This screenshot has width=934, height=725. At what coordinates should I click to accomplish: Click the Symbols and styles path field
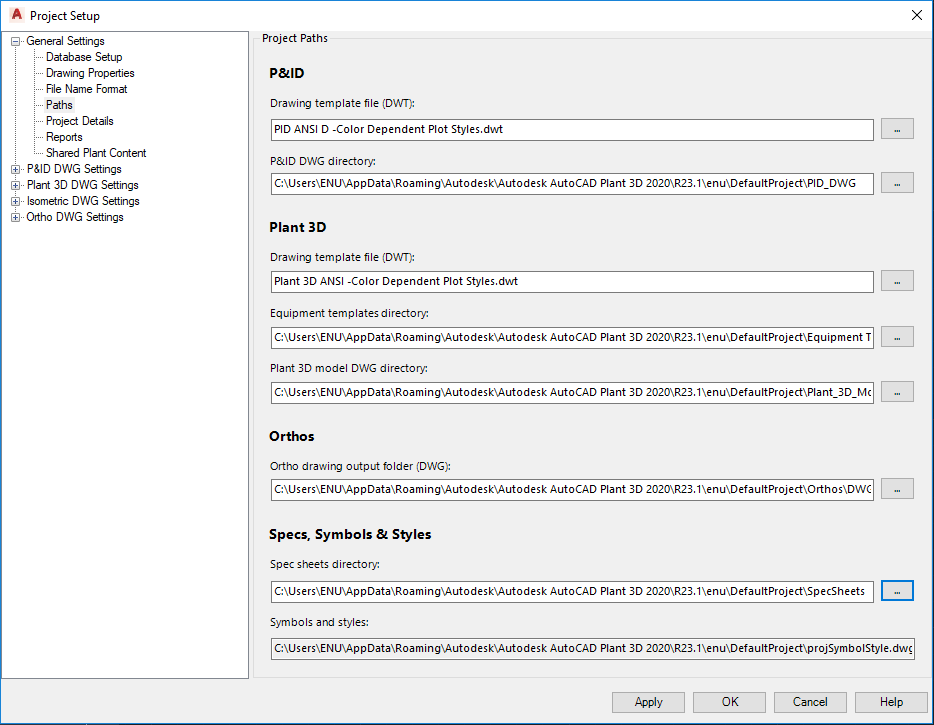(x=593, y=648)
